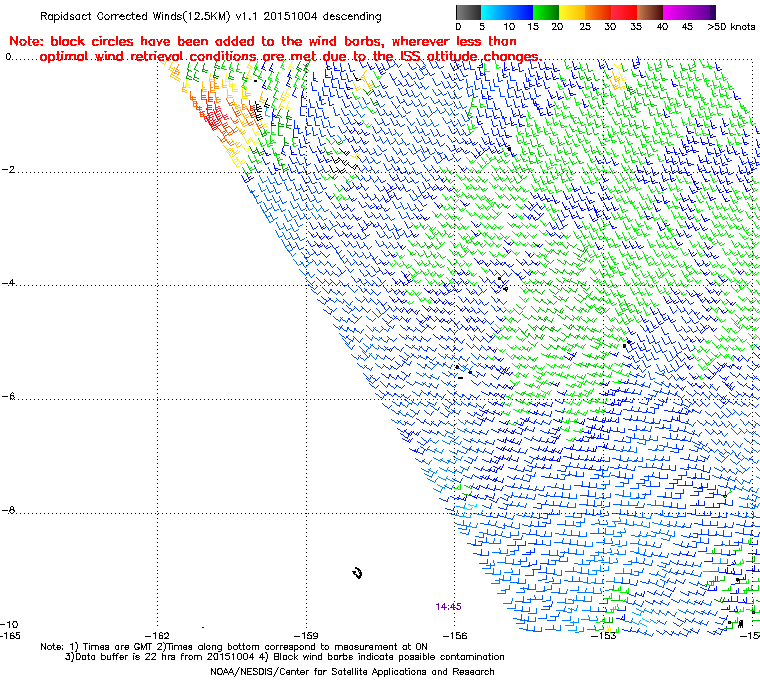Screen dimensions: 760x688
Task: Click the -10 latitude axis label
Action: click(x=9, y=624)
